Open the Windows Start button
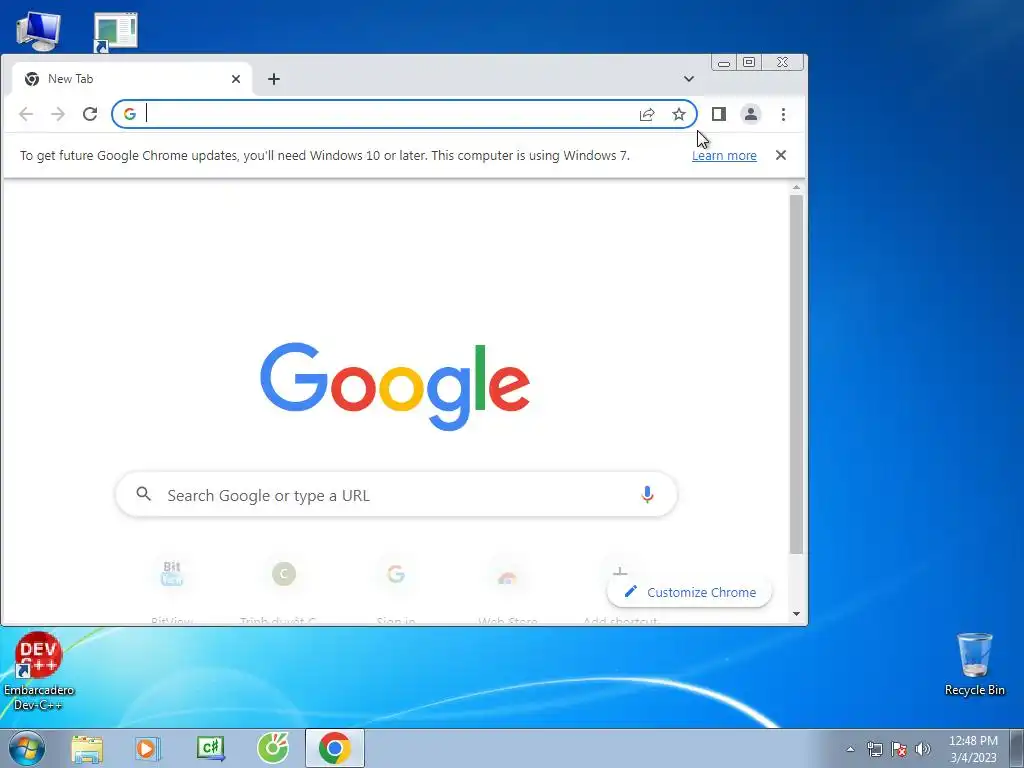Screen dimensions: 1024x768 tap(27, 748)
